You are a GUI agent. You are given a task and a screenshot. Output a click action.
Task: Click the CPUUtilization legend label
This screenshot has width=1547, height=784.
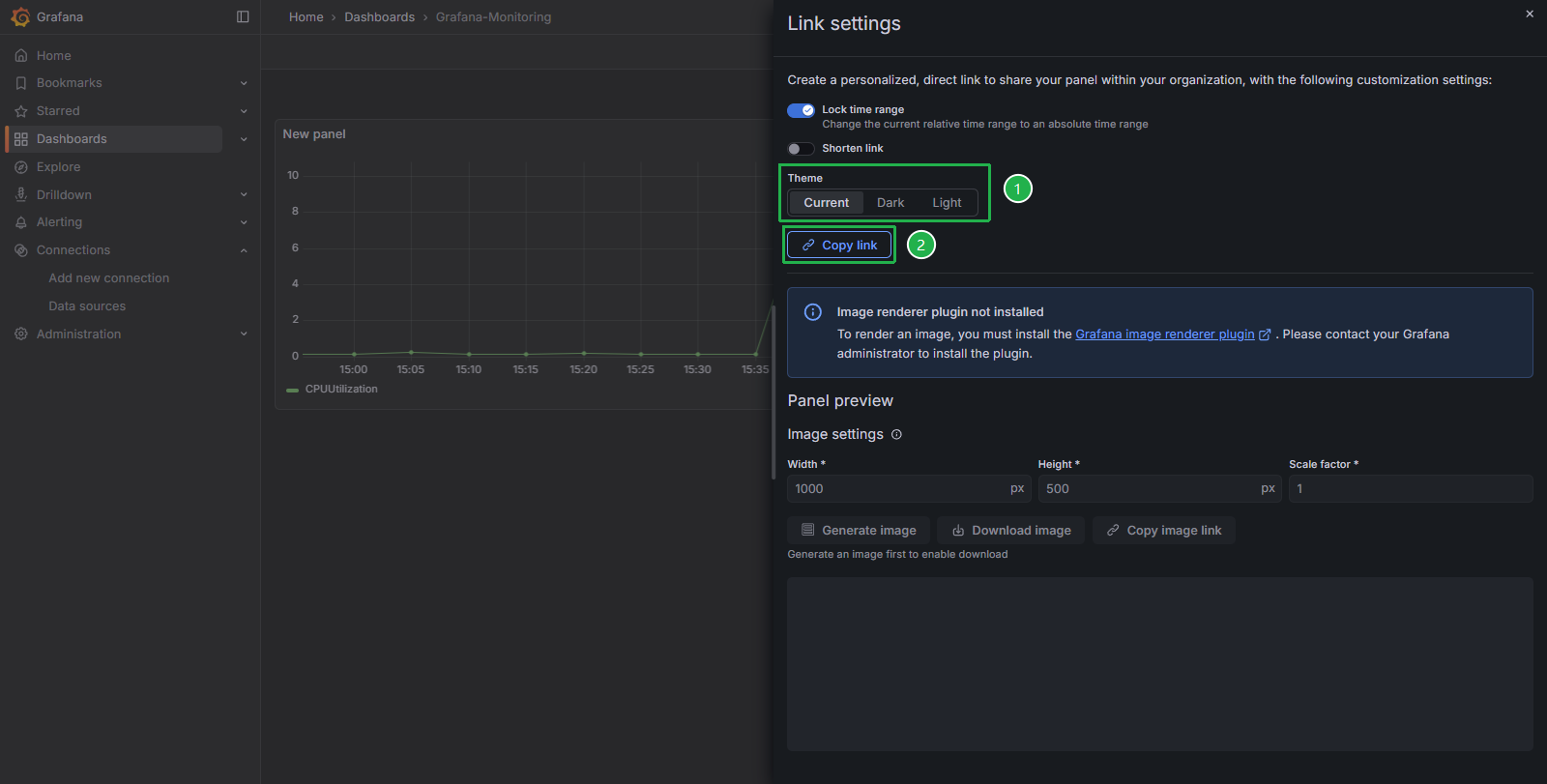tap(341, 390)
